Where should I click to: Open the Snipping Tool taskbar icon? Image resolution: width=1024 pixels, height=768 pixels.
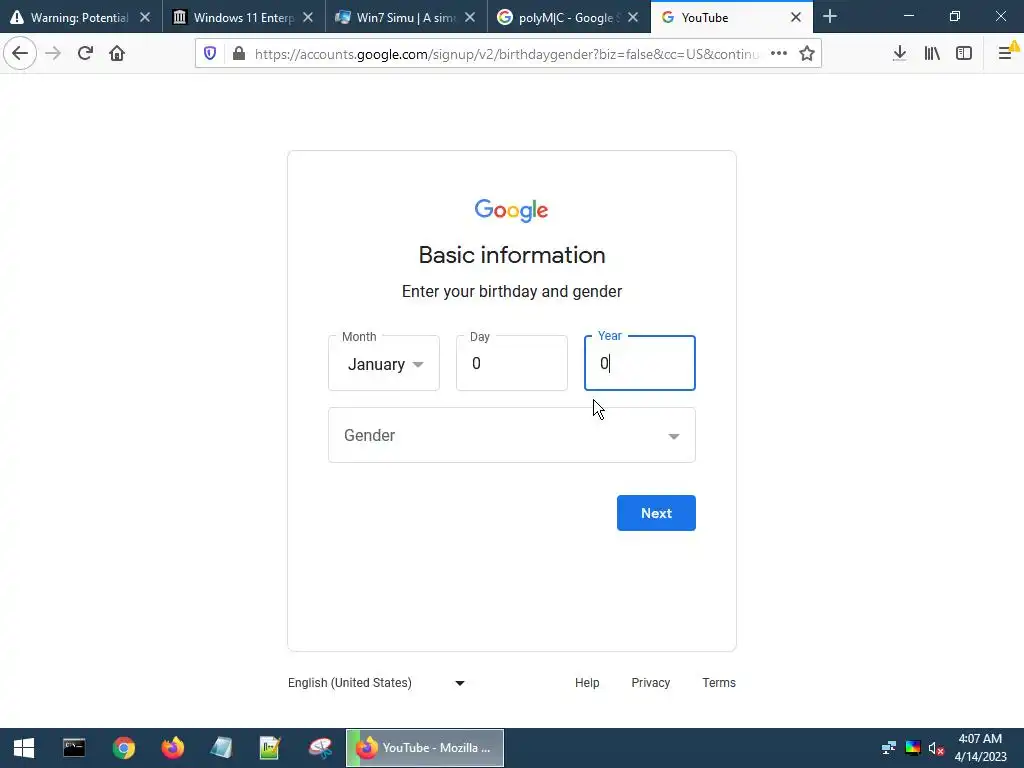coord(320,748)
